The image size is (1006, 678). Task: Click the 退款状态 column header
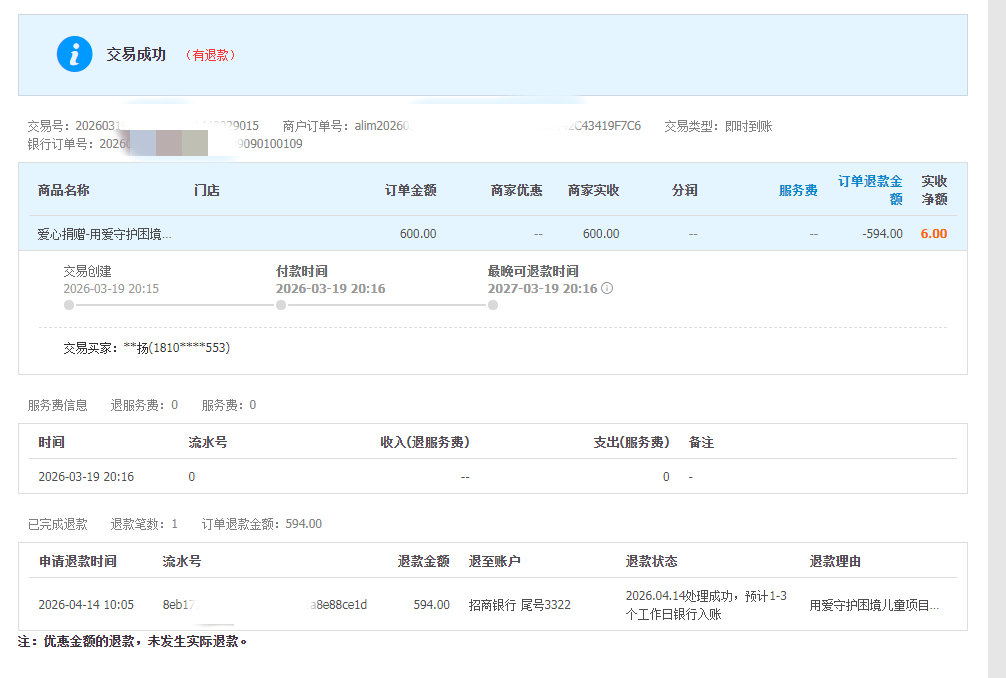[651, 561]
